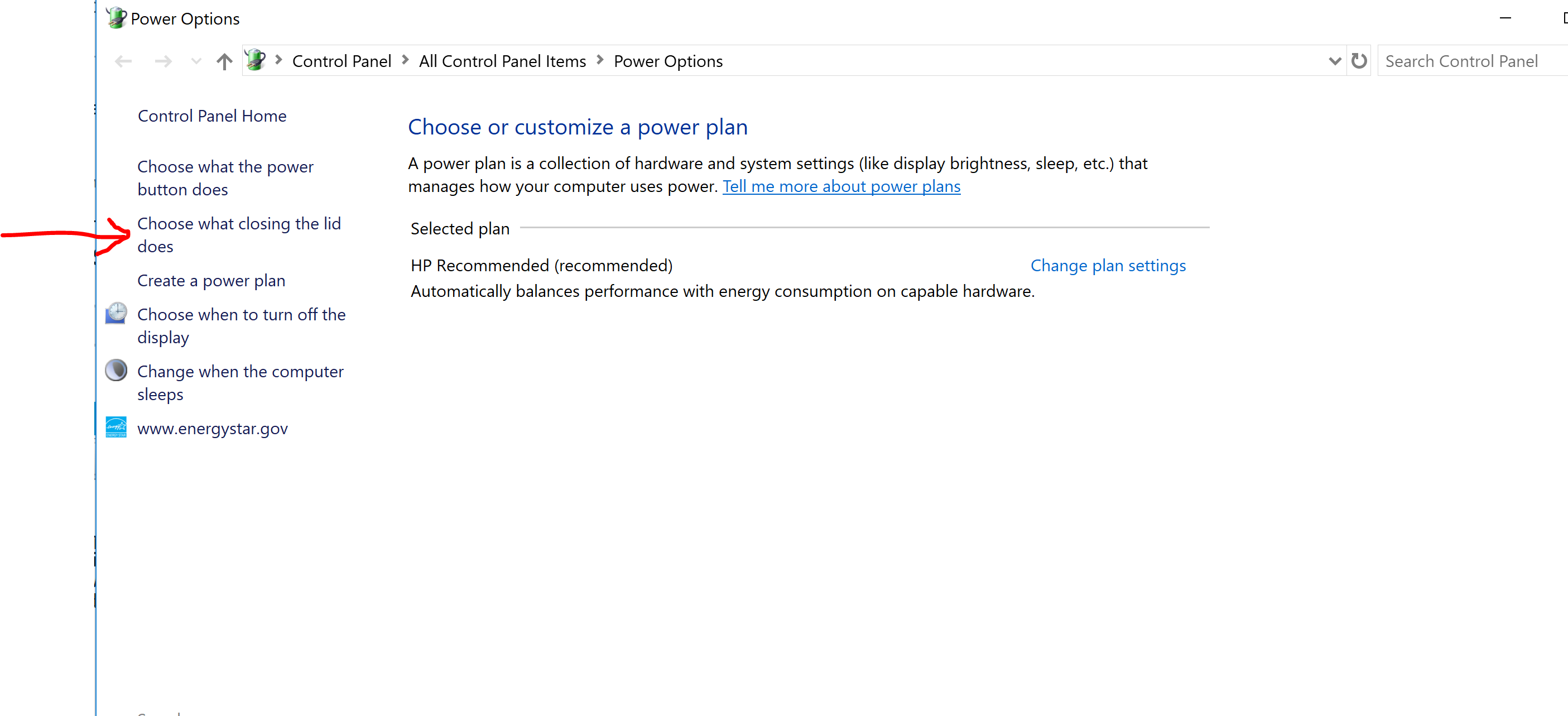This screenshot has width=1568, height=716.
Task: Open Control Panel Home
Action: click(x=212, y=116)
